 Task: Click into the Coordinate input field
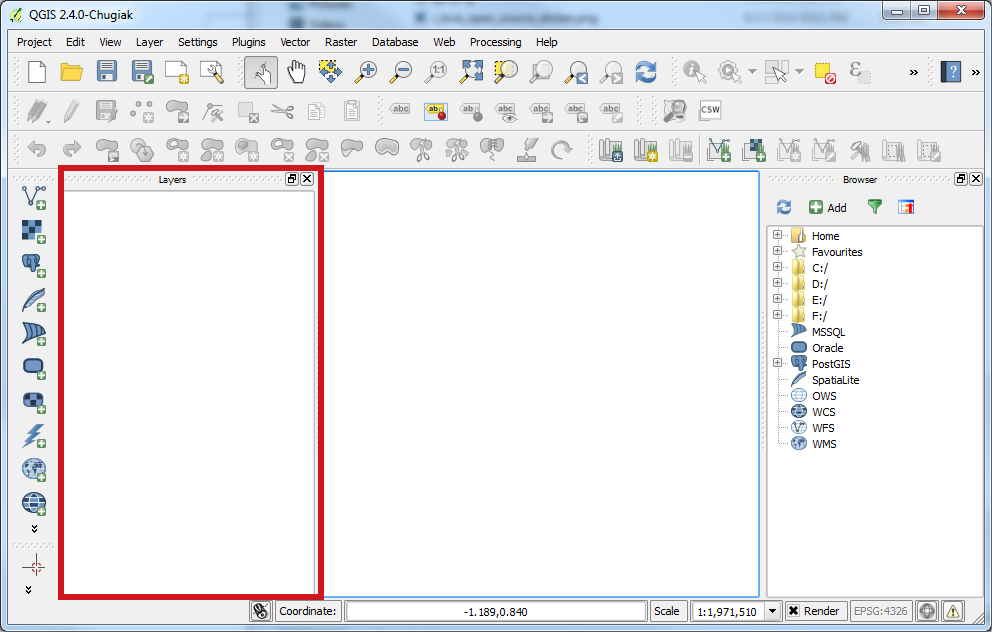click(x=496, y=611)
